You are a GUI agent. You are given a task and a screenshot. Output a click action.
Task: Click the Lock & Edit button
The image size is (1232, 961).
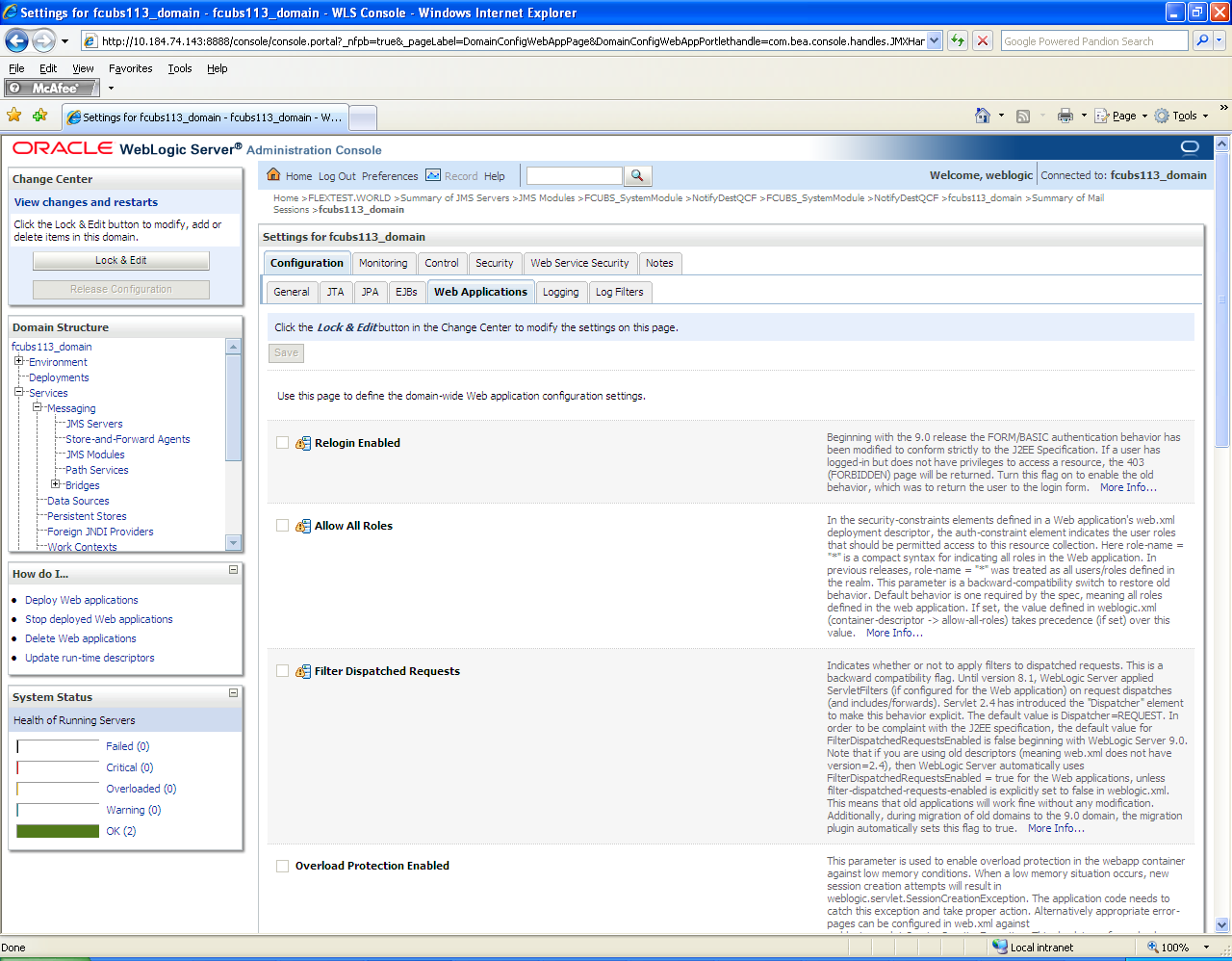[121, 261]
